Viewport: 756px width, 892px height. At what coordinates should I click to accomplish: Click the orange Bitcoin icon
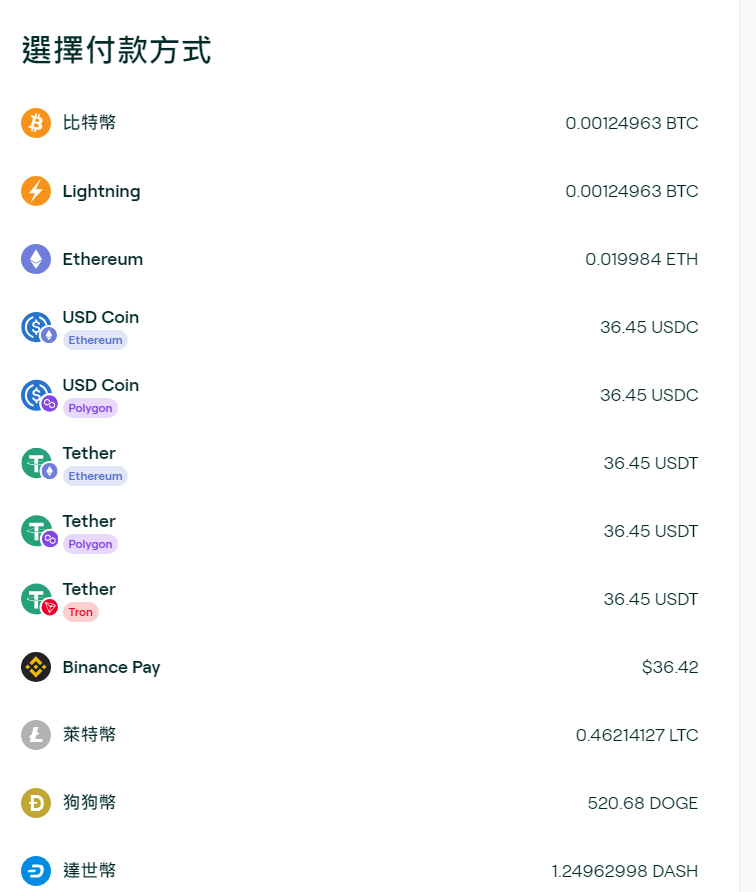(x=36, y=123)
